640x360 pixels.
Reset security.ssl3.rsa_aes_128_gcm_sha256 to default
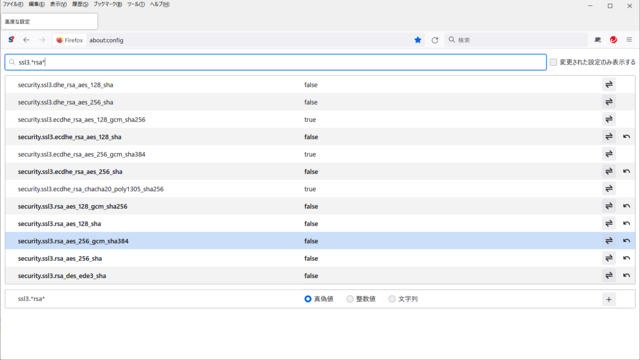click(x=626, y=206)
